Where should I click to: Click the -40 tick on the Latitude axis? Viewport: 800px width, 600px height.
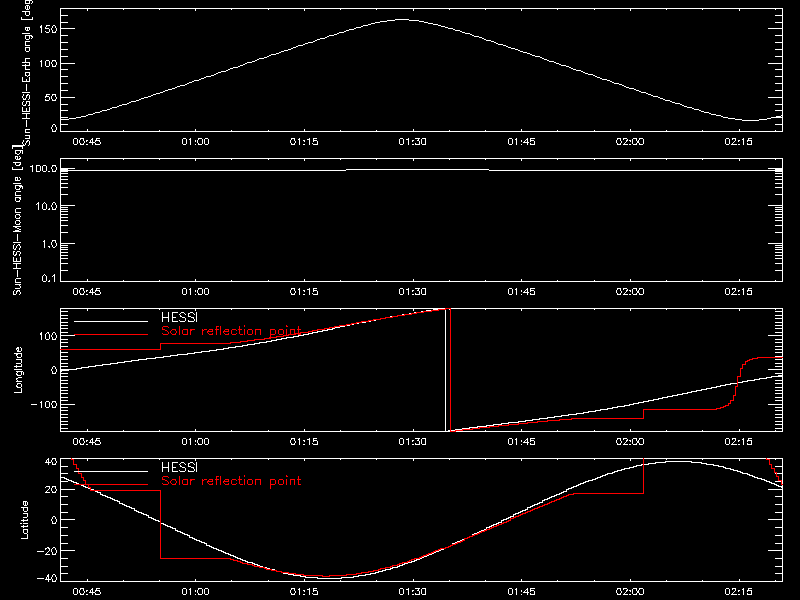(47, 578)
